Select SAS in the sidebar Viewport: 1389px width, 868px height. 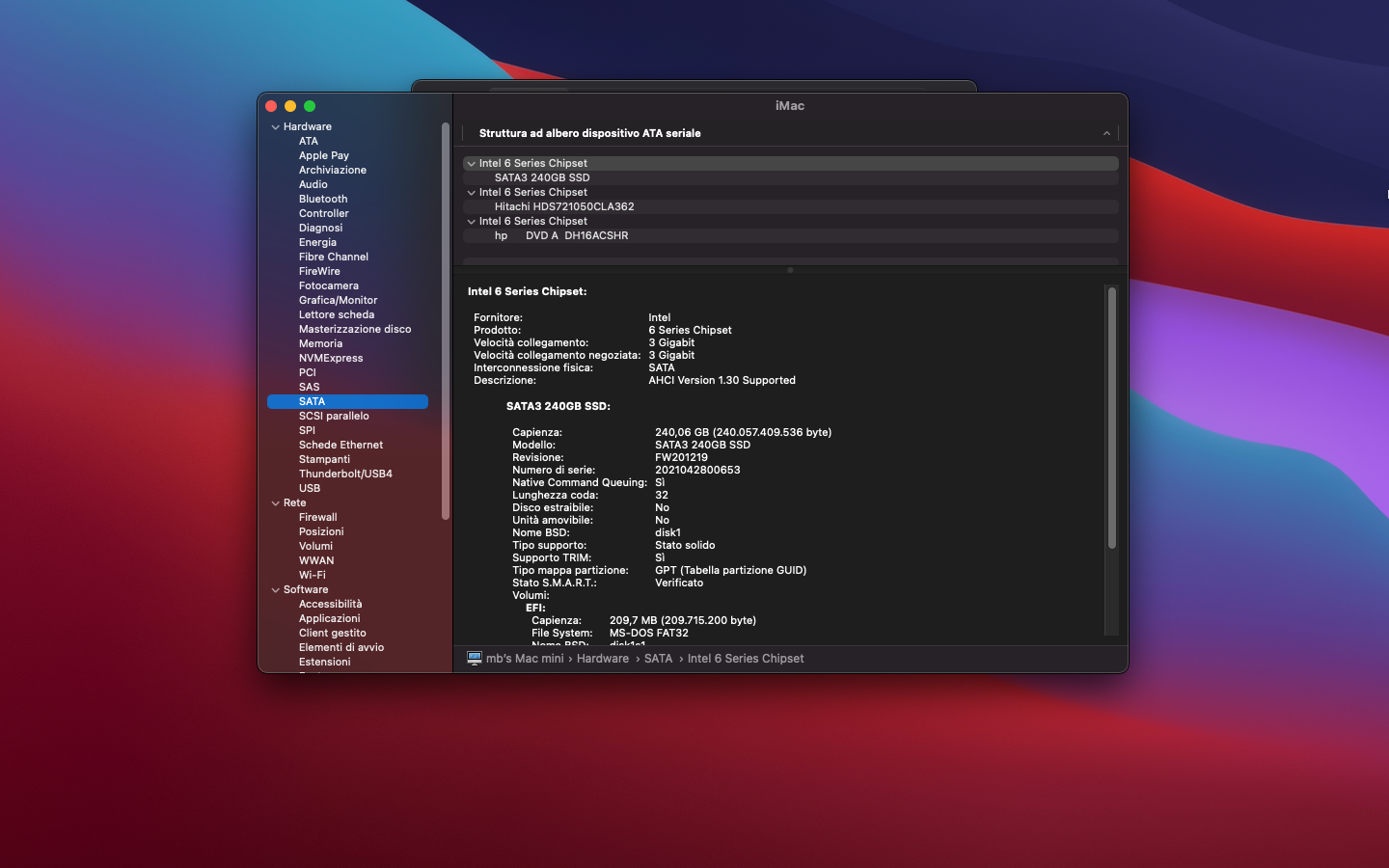[309, 387]
